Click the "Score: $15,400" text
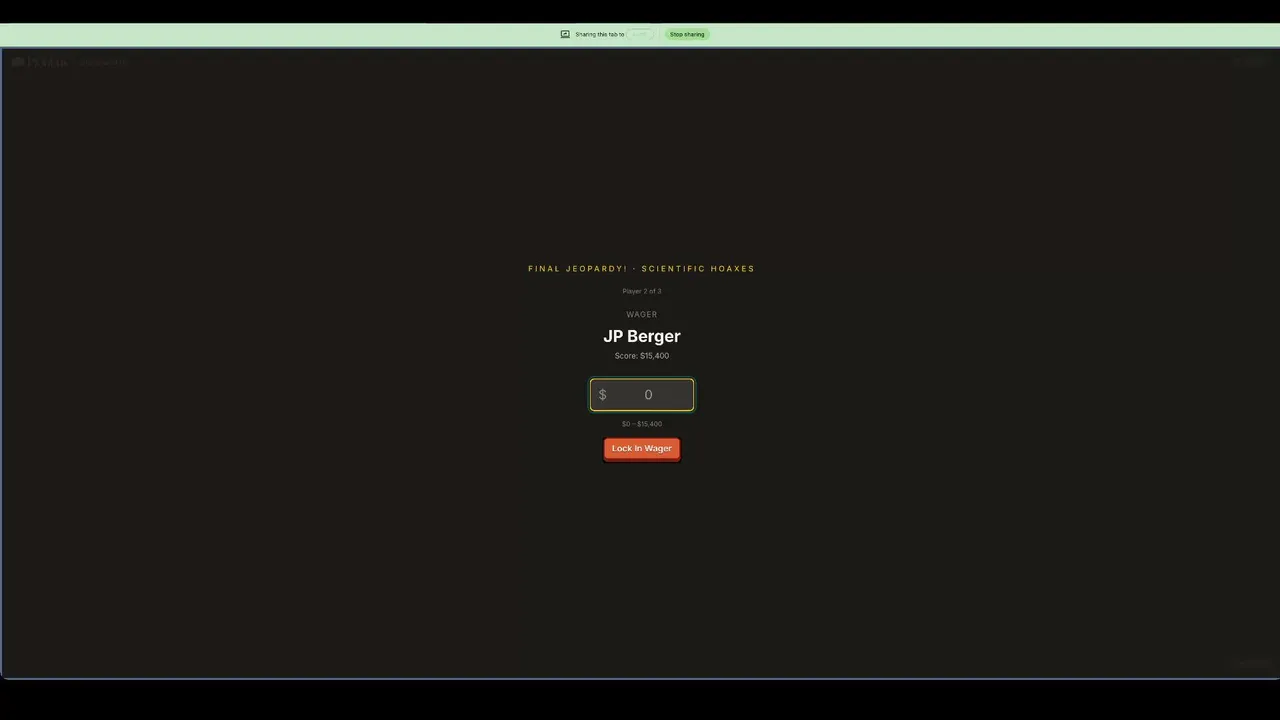 click(642, 356)
